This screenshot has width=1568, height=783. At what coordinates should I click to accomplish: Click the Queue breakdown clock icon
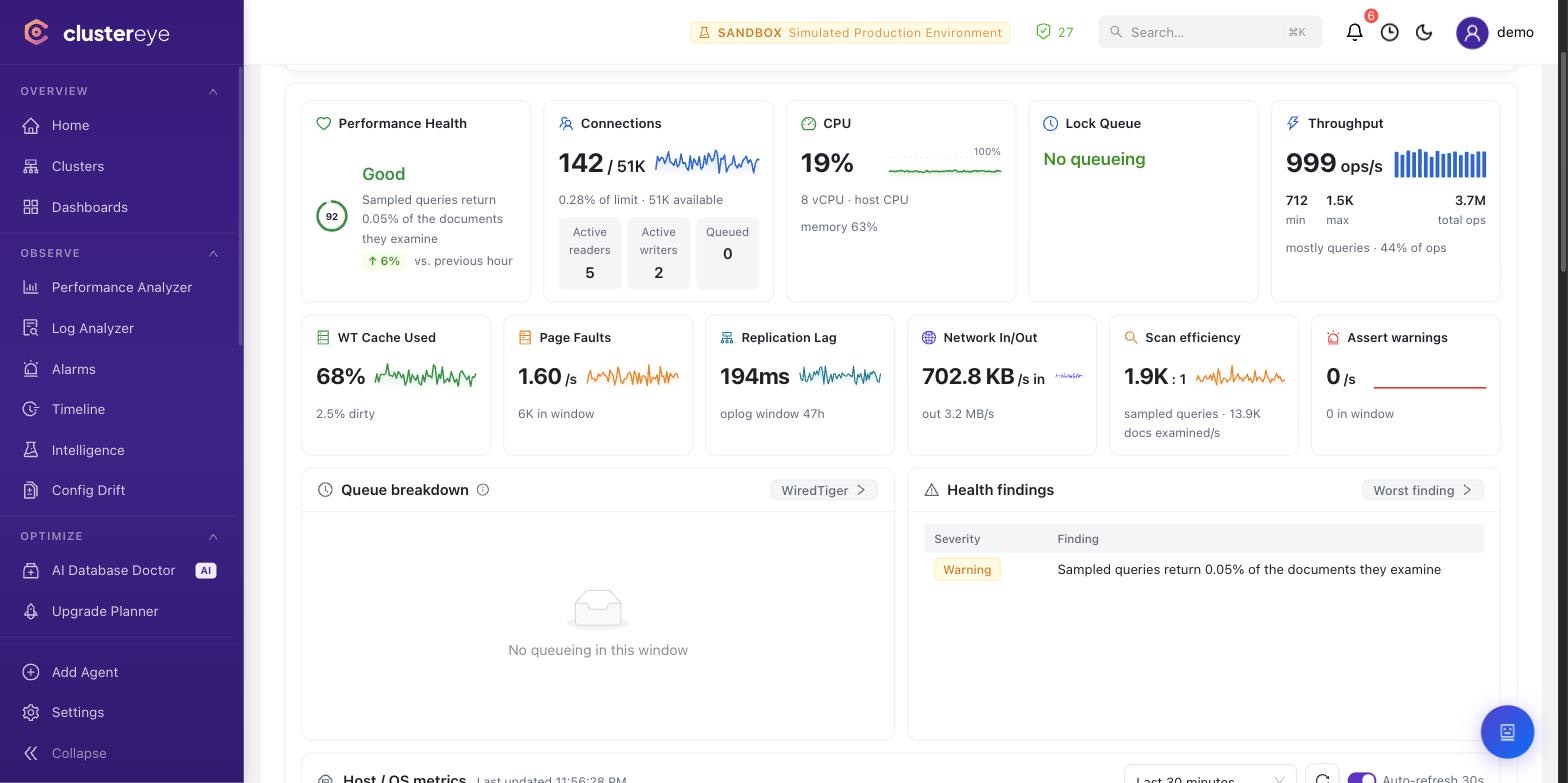tap(325, 490)
